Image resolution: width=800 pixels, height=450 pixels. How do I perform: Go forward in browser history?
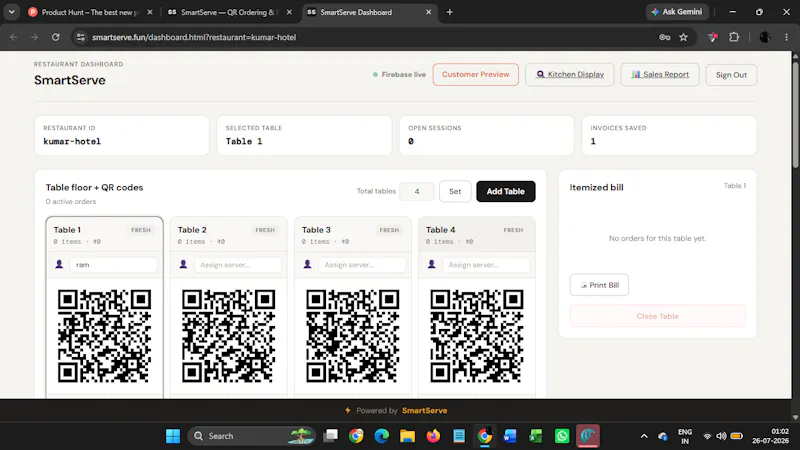(x=34, y=37)
